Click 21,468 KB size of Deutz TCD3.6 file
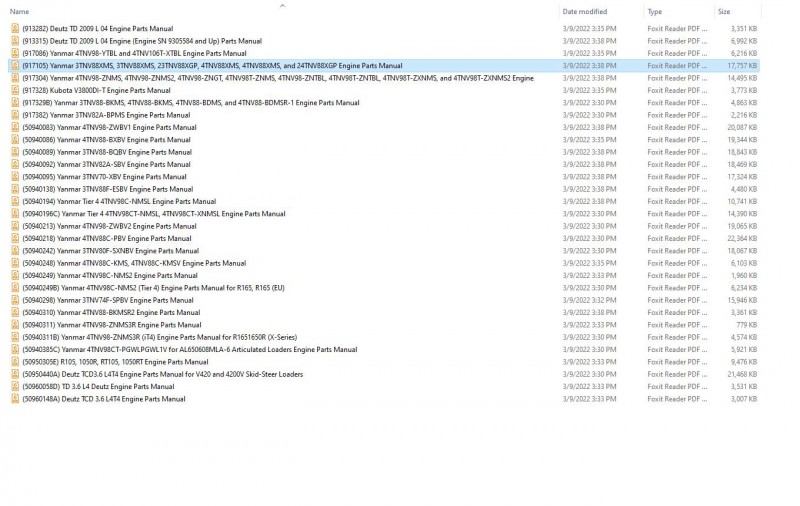Image resolution: width=800 pixels, height=506 pixels. click(742, 374)
